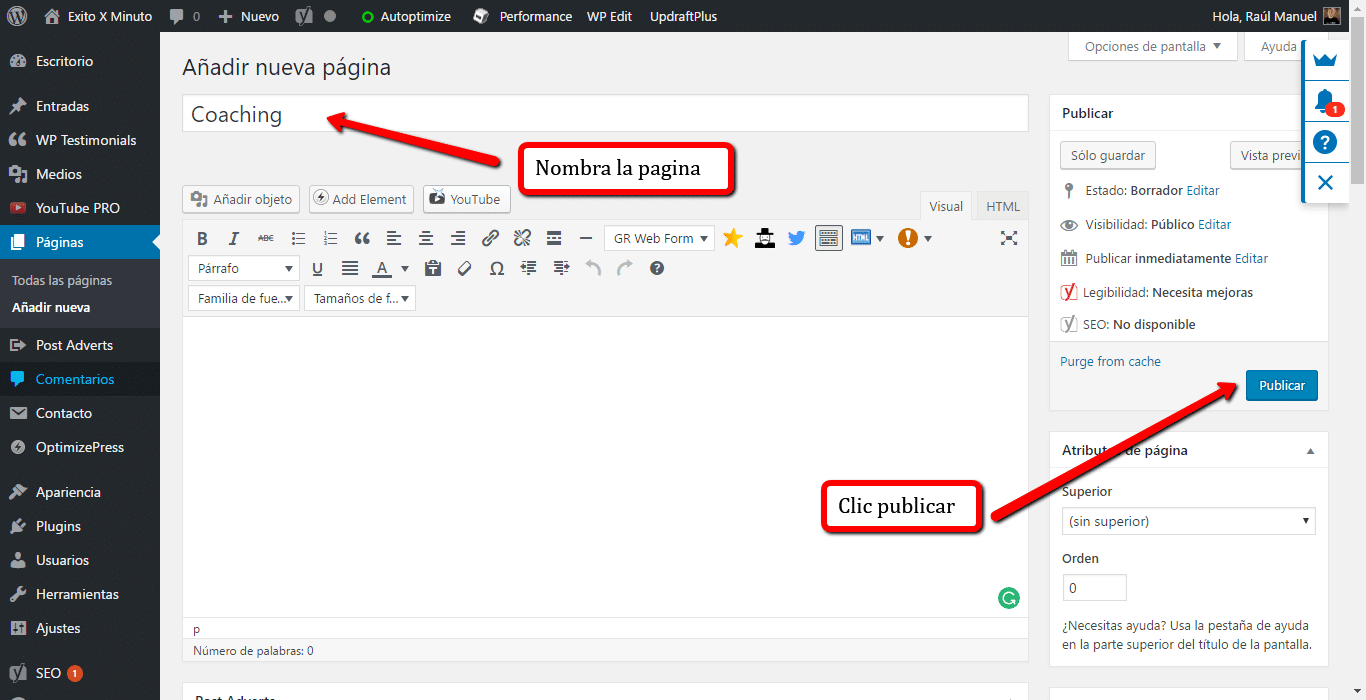Insert a blockquote
The width and height of the screenshot is (1366, 700).
(362, 238)
